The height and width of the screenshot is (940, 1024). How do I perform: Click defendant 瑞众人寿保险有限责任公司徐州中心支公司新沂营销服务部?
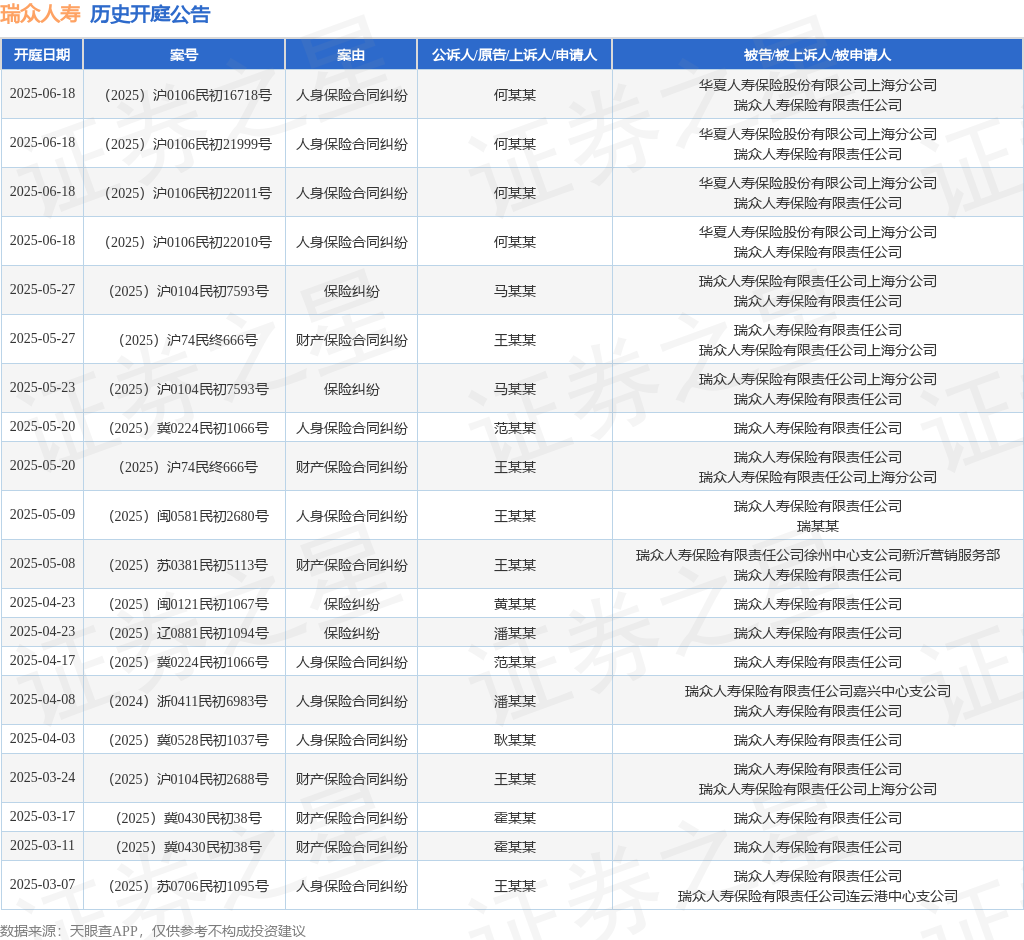(818, 555)
